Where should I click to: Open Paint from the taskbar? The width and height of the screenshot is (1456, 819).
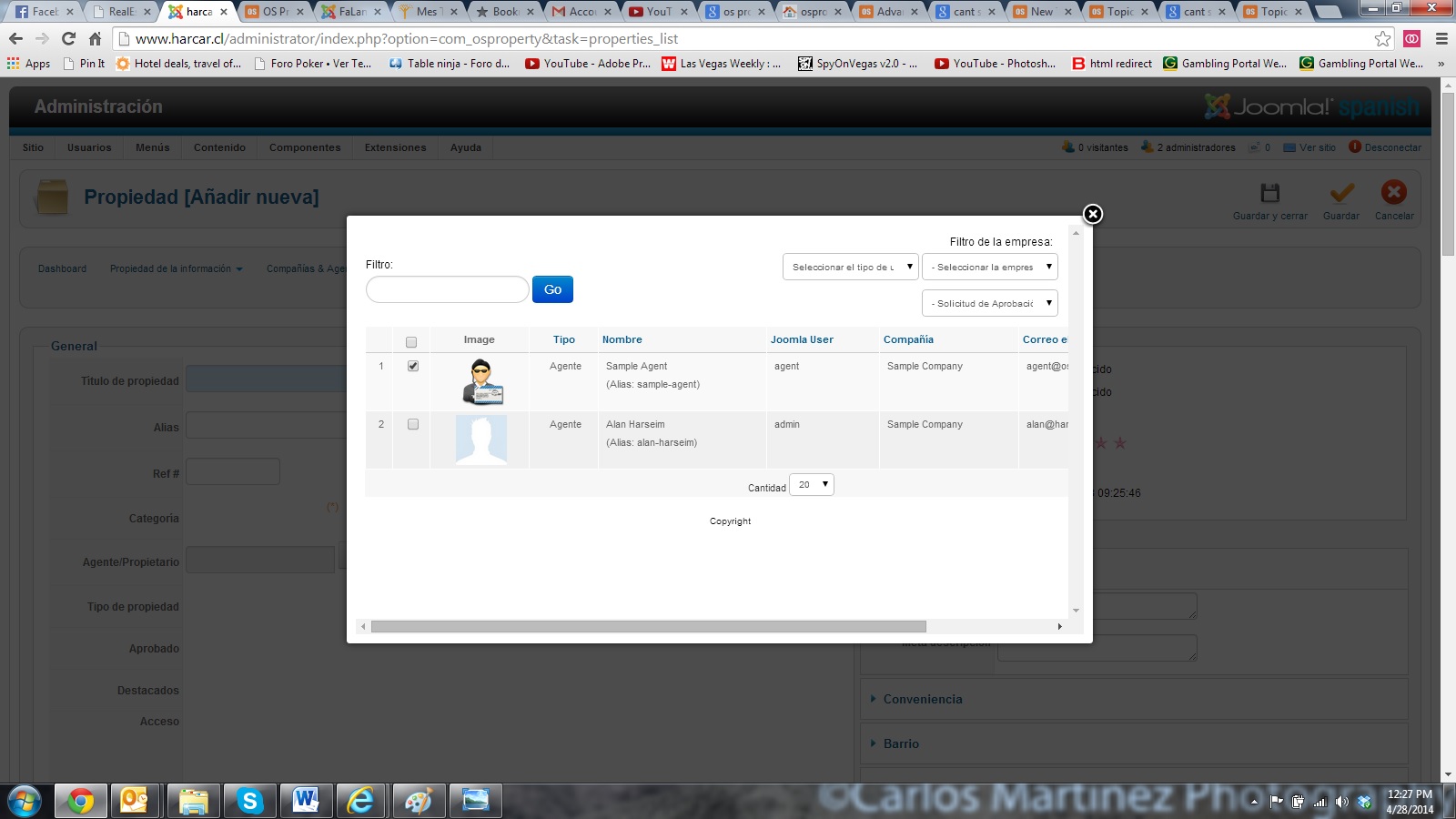[419, 801]
